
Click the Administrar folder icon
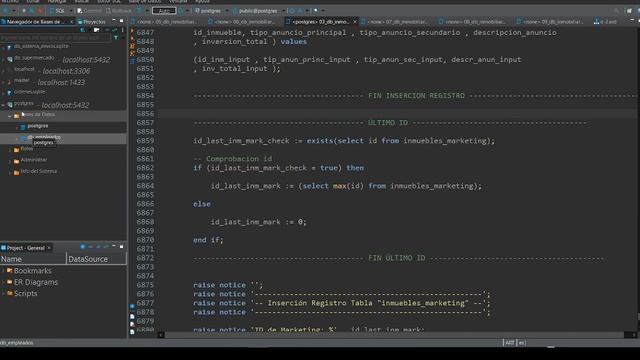[16, 161]
